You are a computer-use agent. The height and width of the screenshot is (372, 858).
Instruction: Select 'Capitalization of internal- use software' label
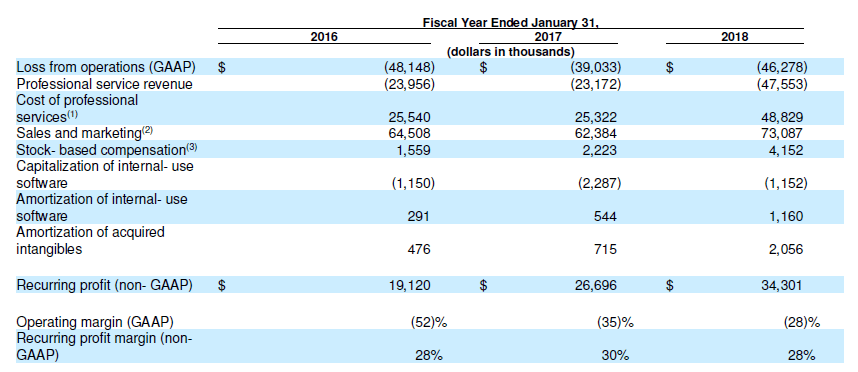pos(105,175)
